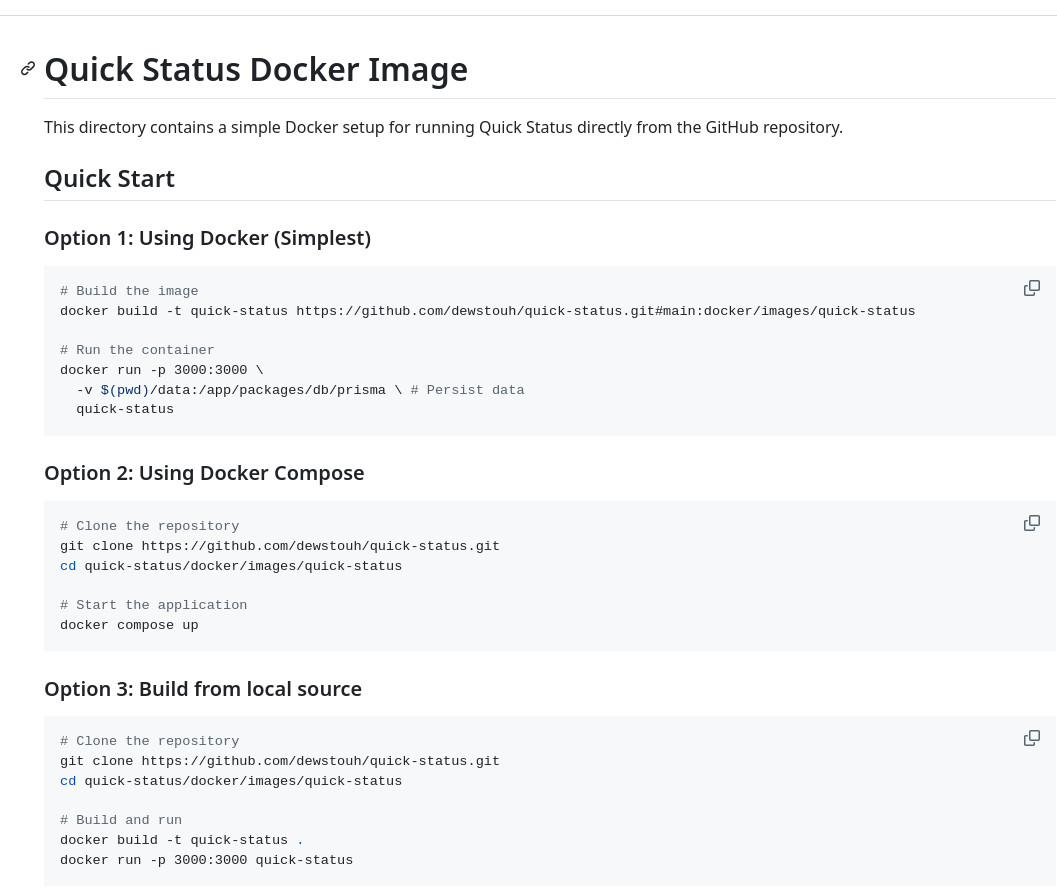Copy the Option 3 local source code block

click(x=1031, y=738)
